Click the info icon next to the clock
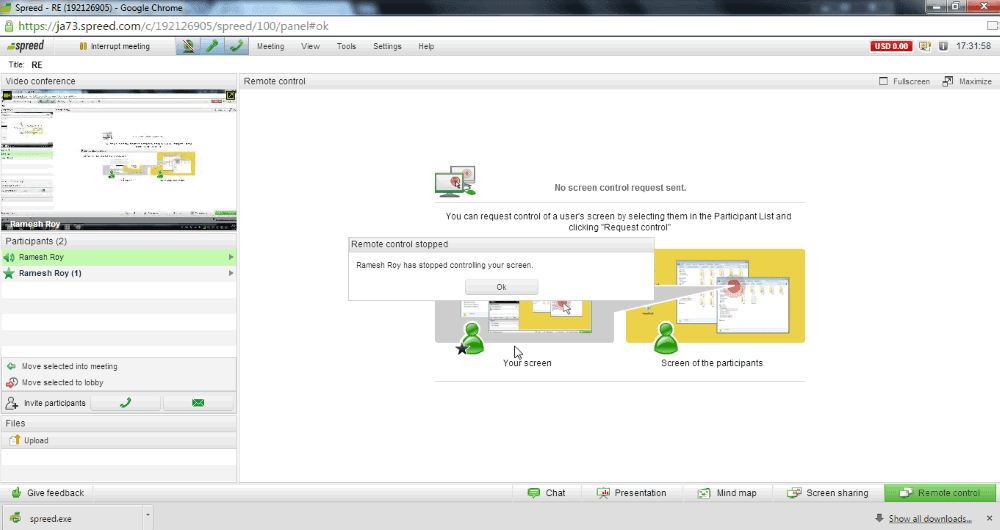 tap(943, 46)
